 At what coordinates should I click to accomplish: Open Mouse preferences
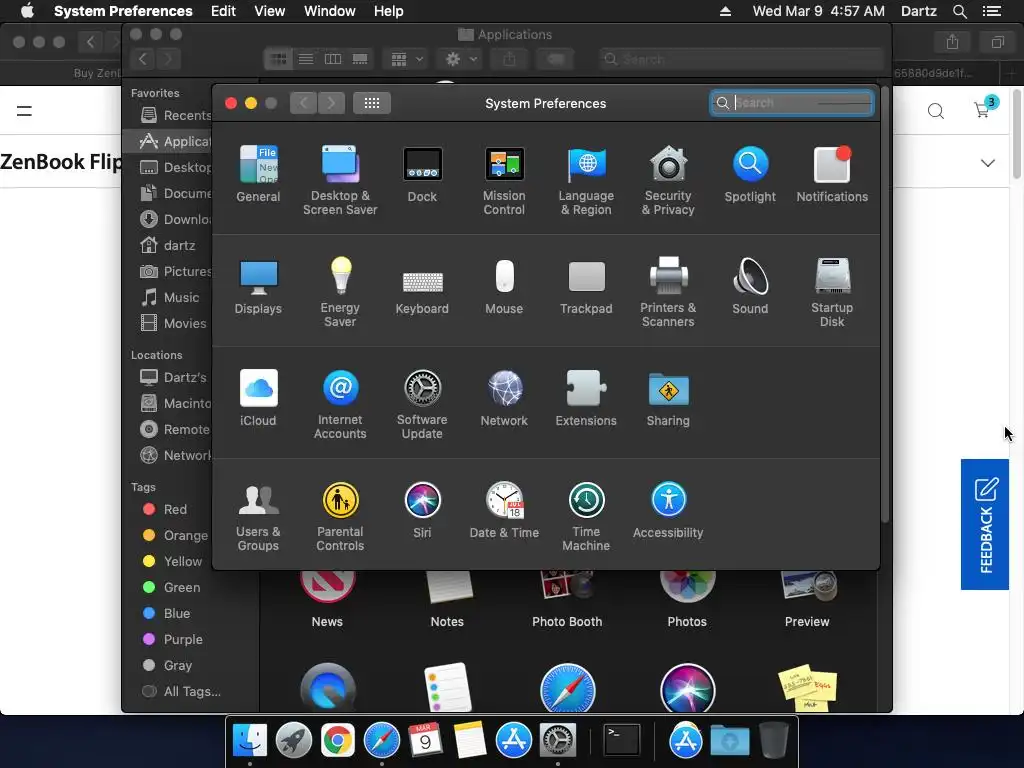(504, 286)
